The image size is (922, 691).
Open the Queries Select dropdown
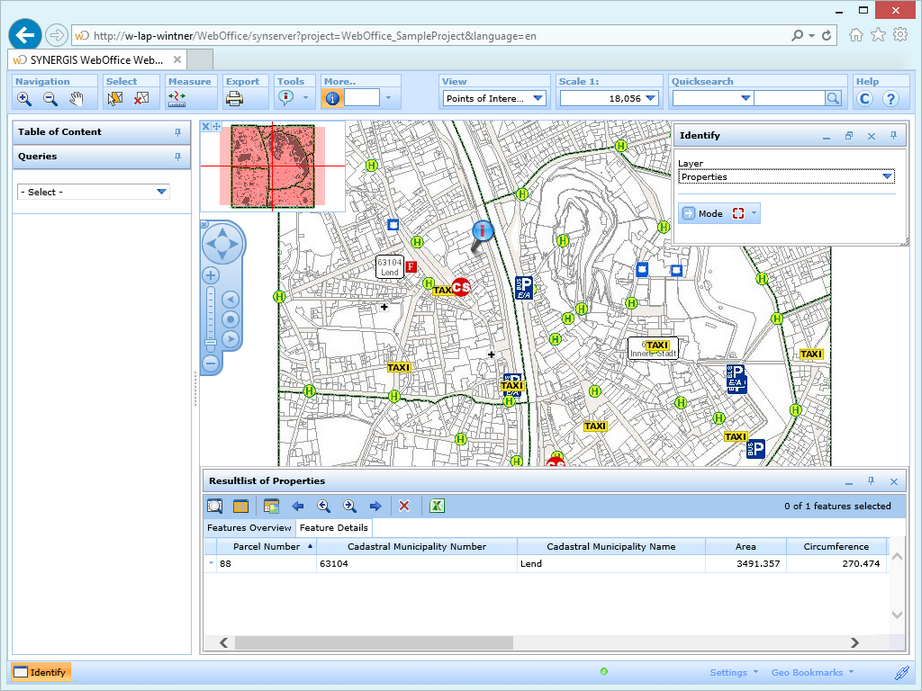point(93,192)
